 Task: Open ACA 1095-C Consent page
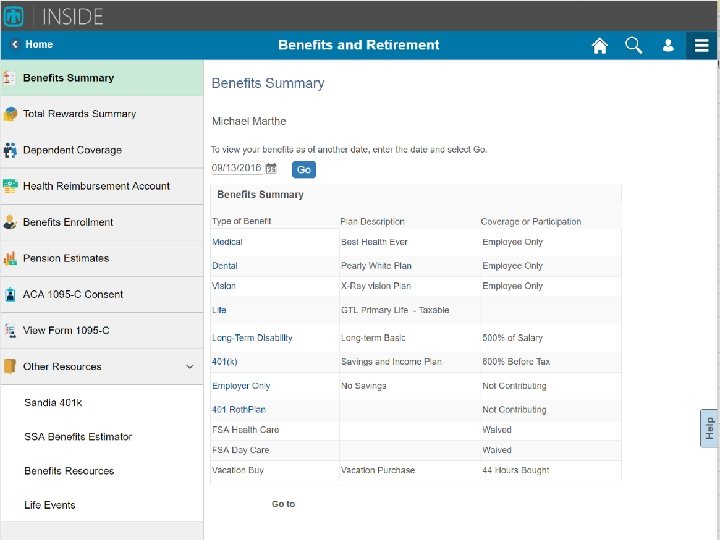pyautogui.click(x=102, y=294)
